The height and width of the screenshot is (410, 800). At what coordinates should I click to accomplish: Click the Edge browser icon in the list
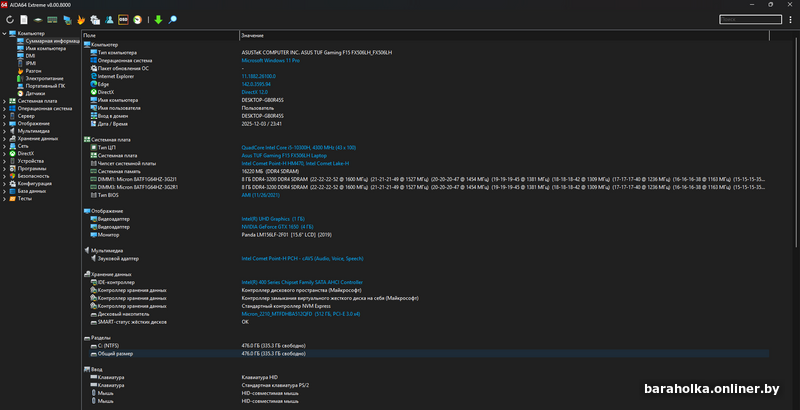[93, 84]
